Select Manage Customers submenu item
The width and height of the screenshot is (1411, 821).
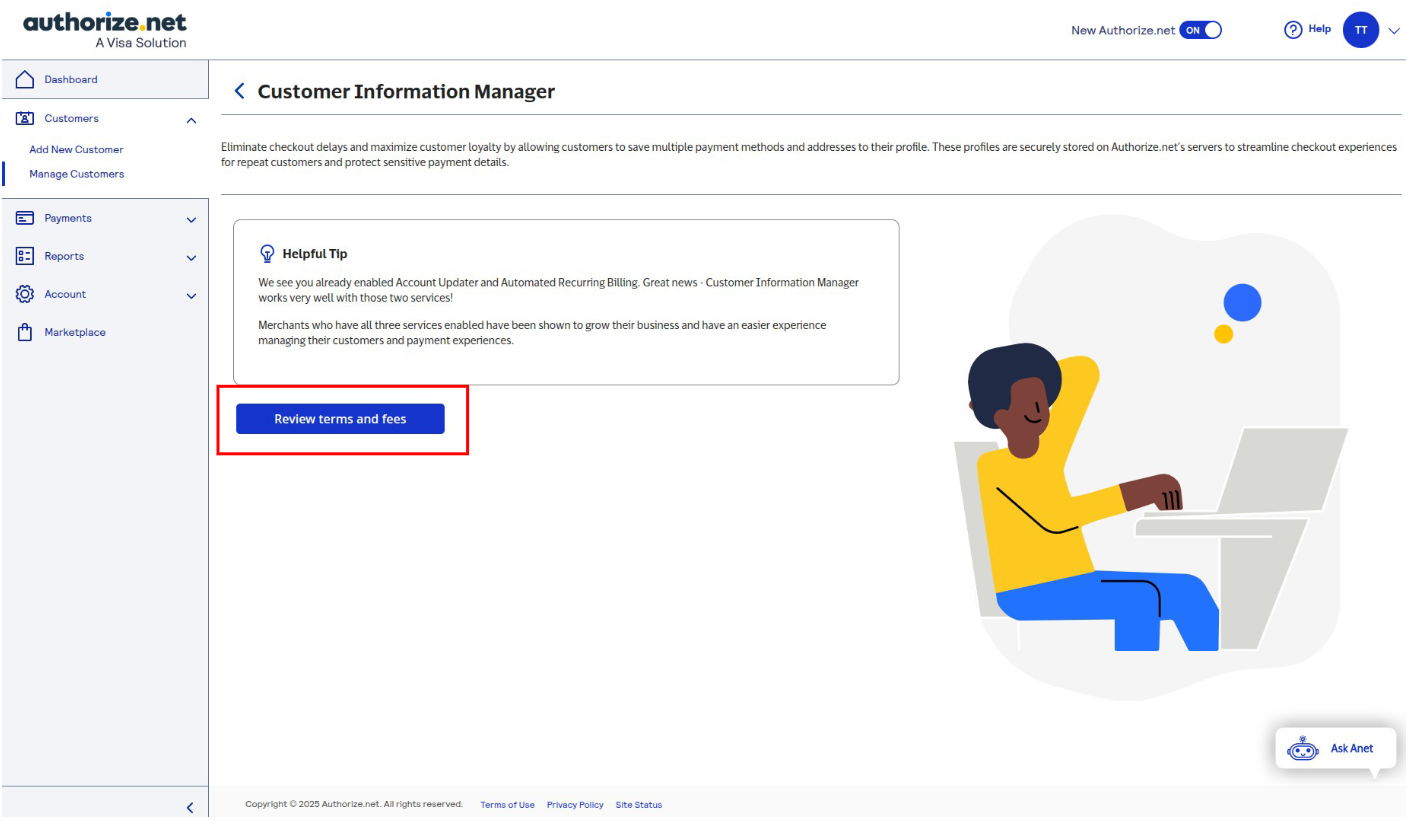pos(77,174)
